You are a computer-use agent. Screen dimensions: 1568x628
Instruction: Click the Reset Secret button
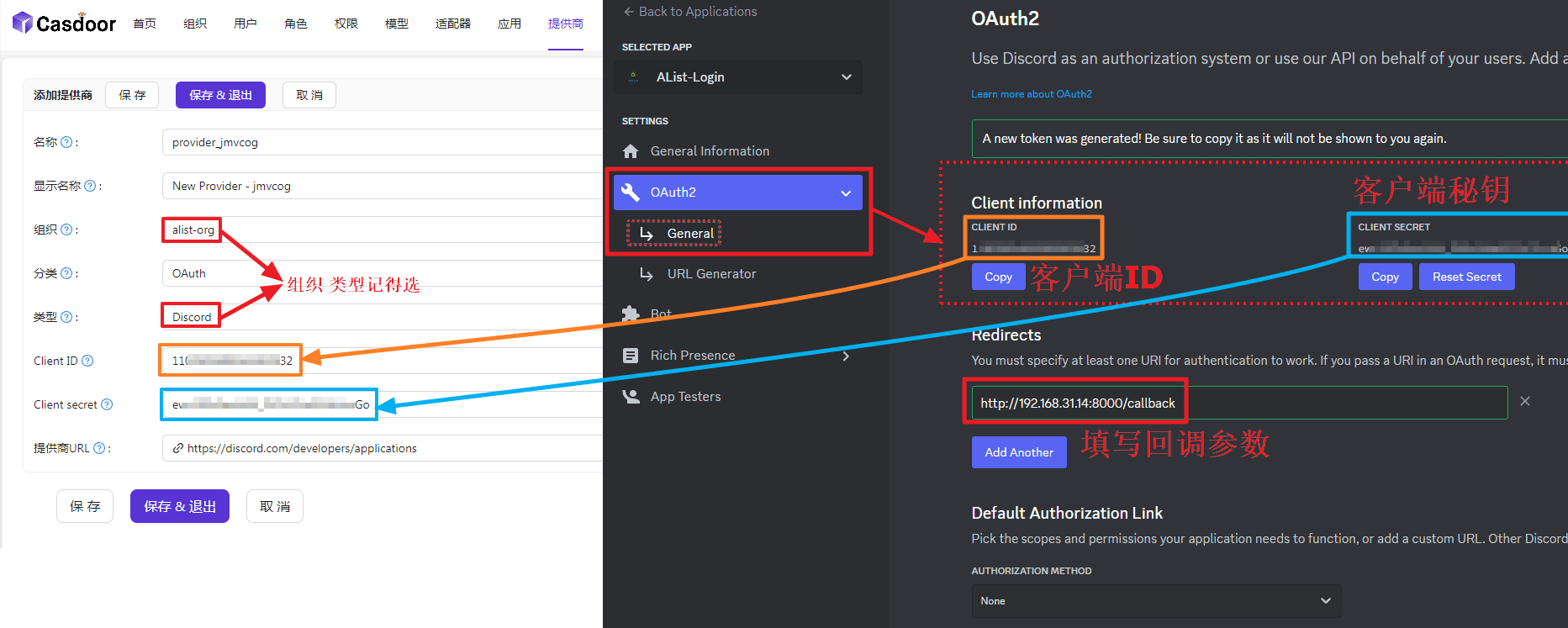tap(1466, 277)
